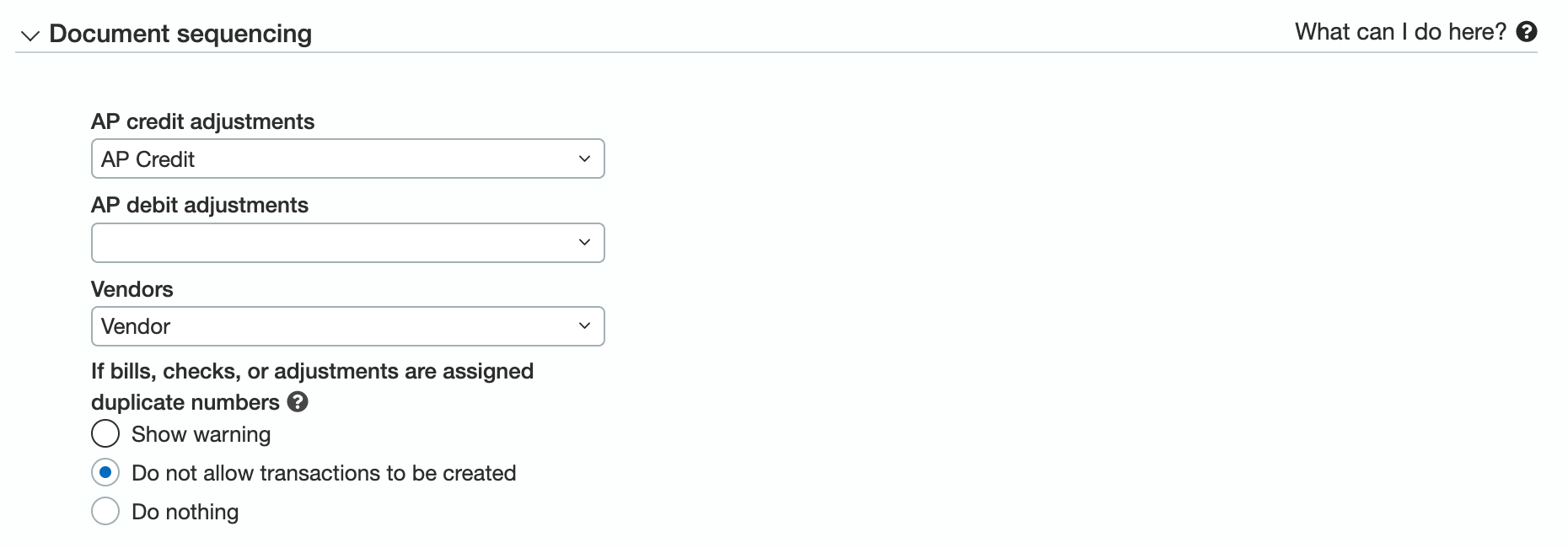Click help icon beside What can I do here
1568x548 pixels.
click(x=1527, y=32)
